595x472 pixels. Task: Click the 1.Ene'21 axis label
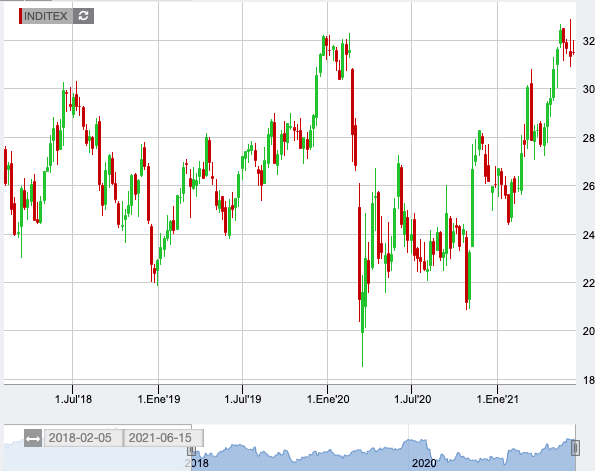(497, 399)
